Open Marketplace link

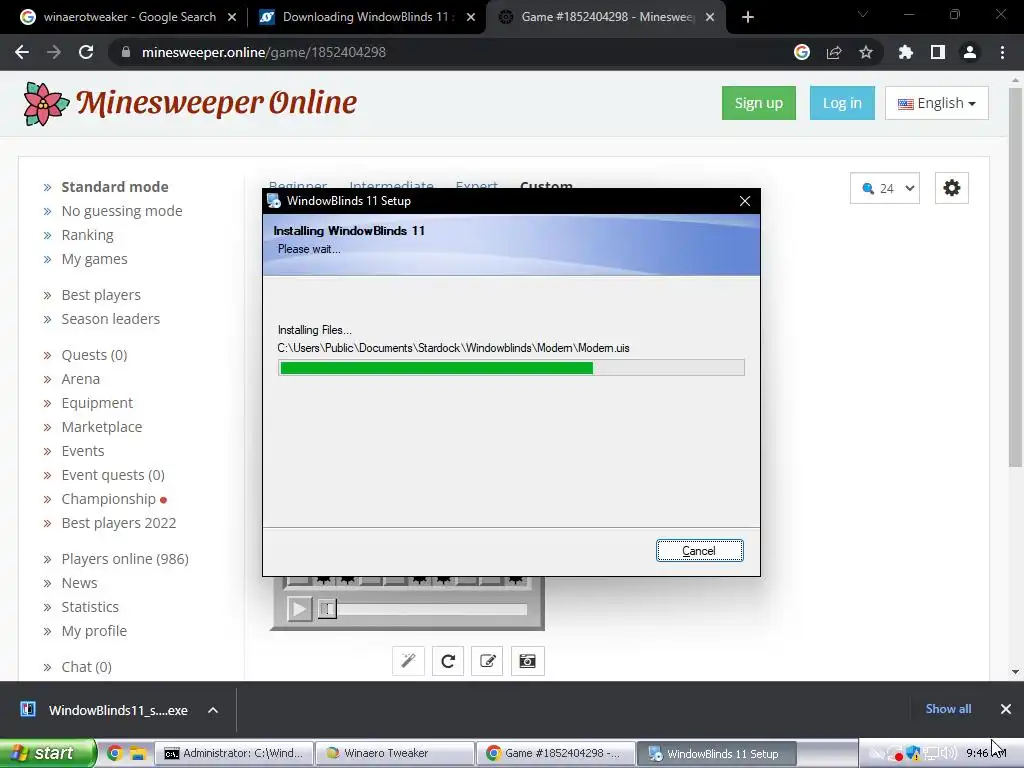tap(101, 427)
